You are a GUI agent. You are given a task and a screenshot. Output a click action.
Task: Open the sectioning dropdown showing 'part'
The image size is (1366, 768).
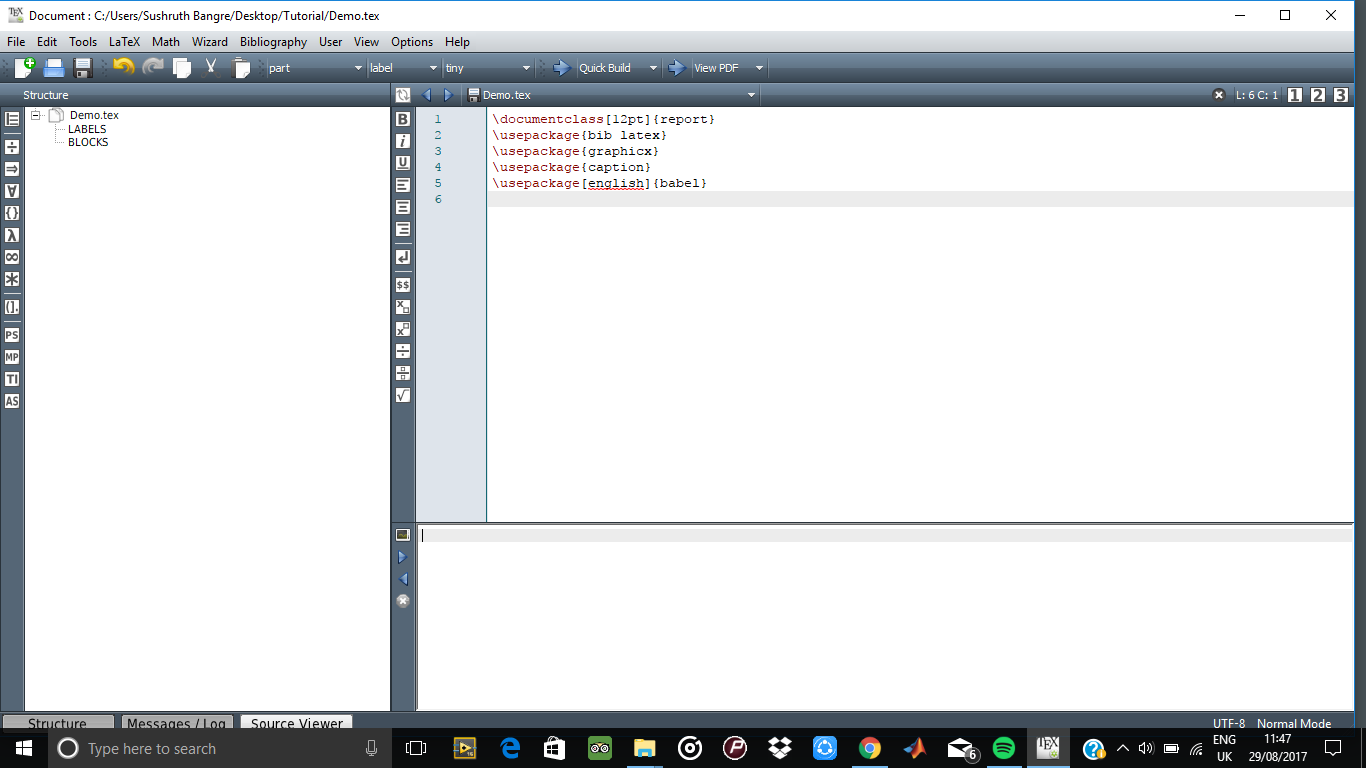(x=315, y=68)
